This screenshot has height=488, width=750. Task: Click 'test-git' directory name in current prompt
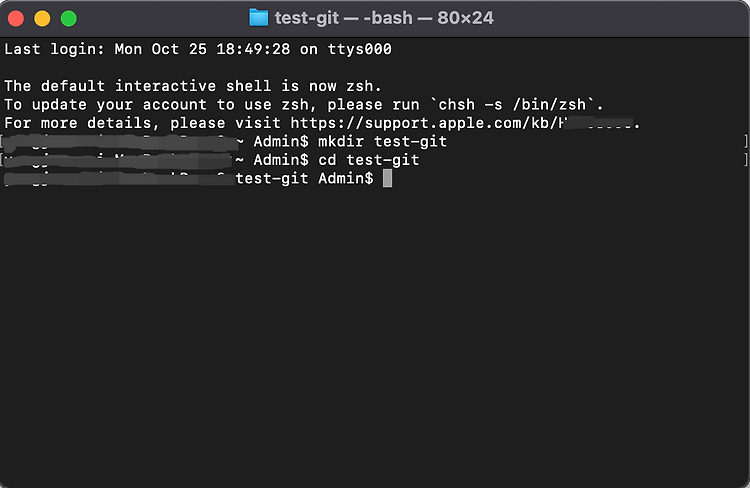pyautogui.click(x=272, y=178)
